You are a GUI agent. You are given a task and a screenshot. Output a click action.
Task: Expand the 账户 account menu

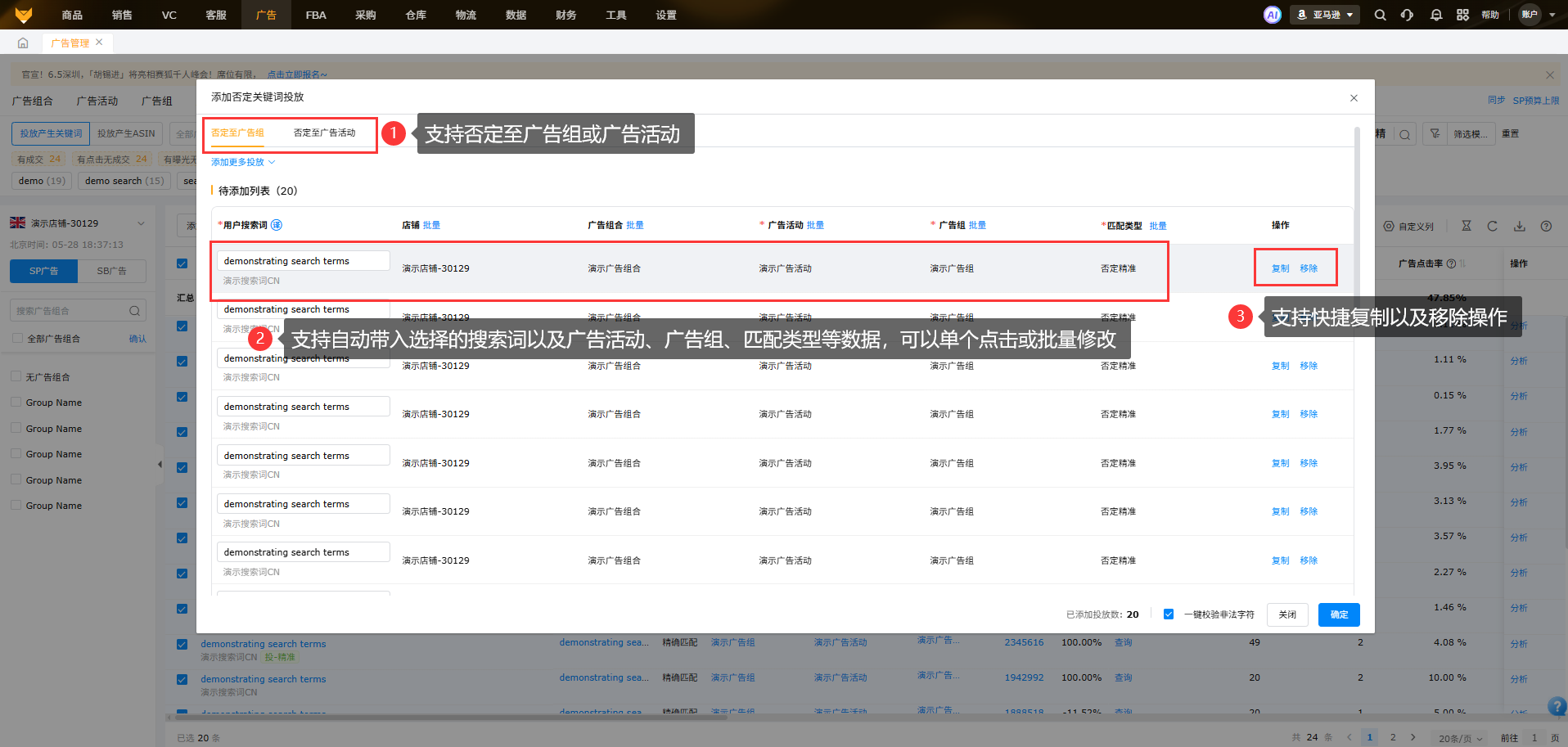1537,15
